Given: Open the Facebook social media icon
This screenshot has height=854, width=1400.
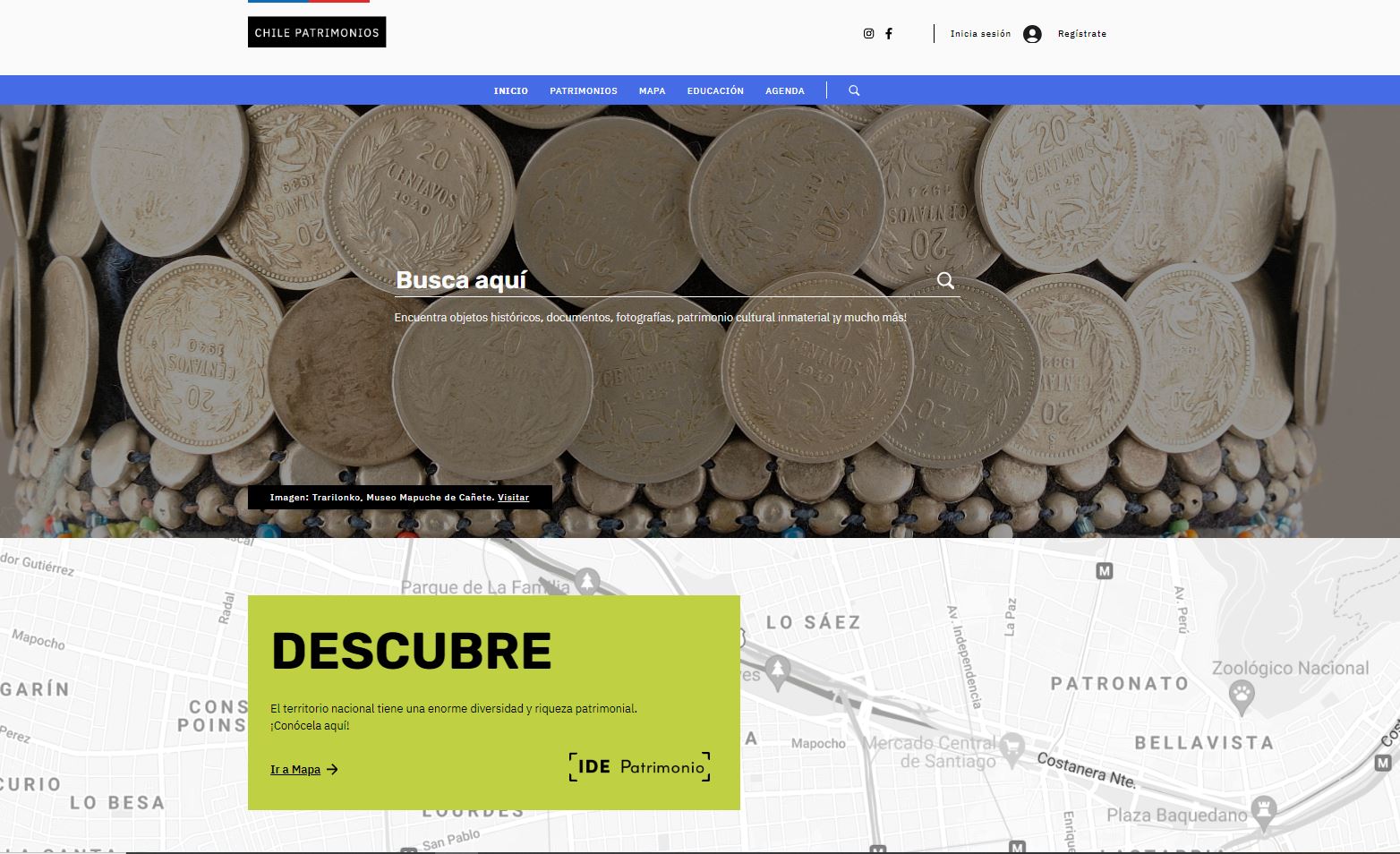Looking at the screenshot, I should (889, 34).
